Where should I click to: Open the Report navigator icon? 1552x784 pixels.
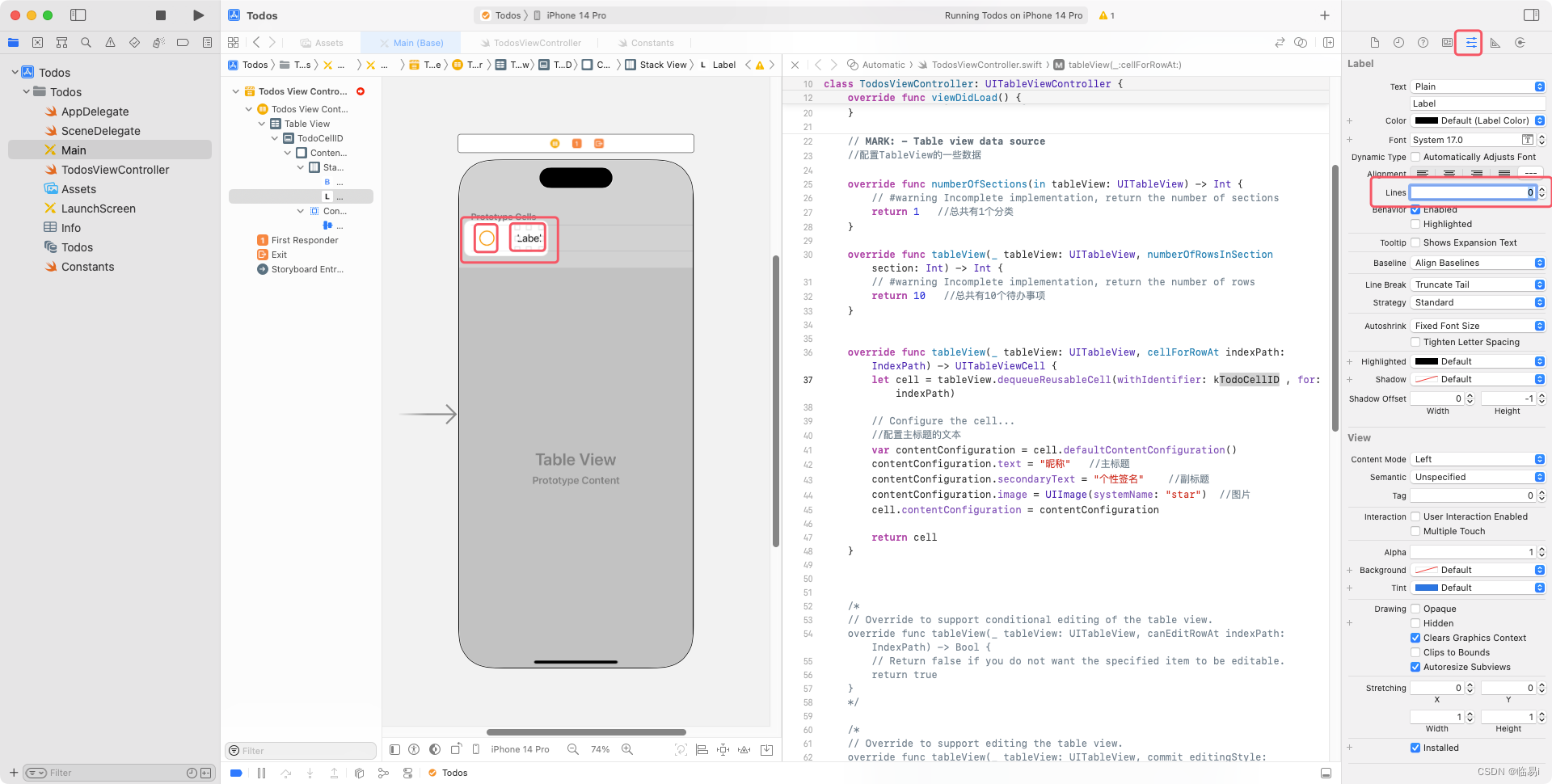[208, 43]
